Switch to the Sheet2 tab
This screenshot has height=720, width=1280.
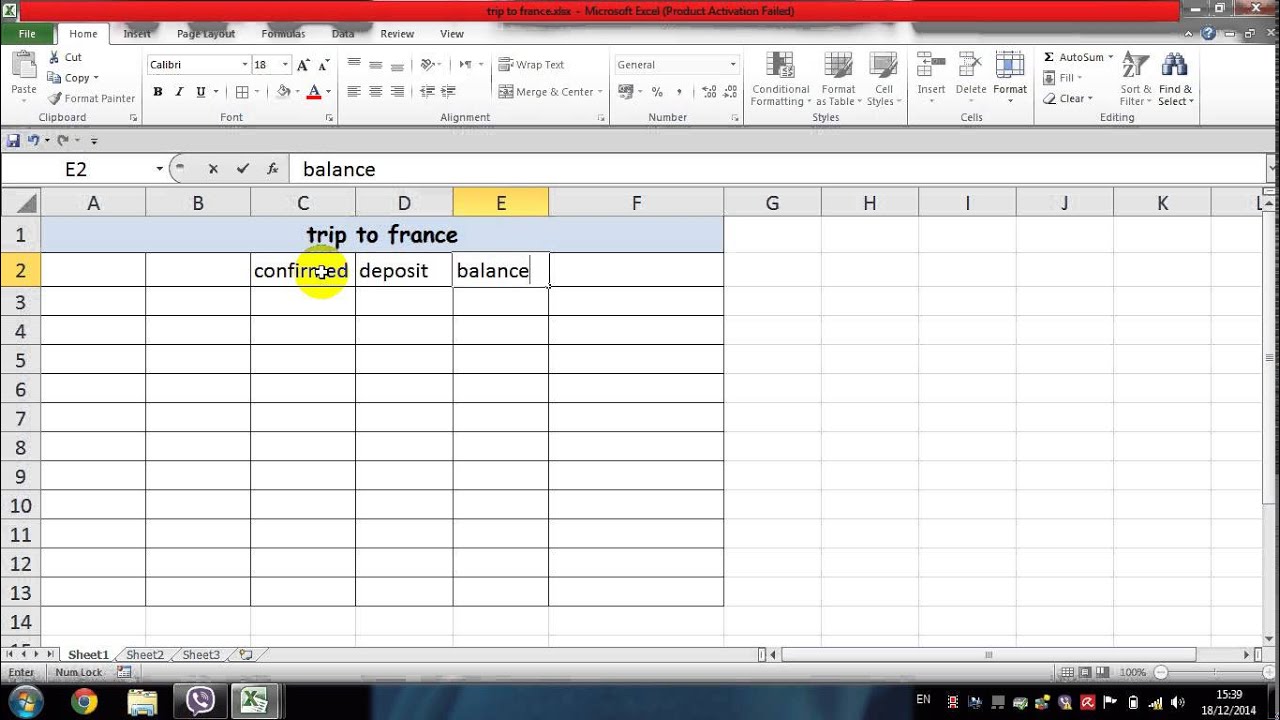tap(144, 655)
